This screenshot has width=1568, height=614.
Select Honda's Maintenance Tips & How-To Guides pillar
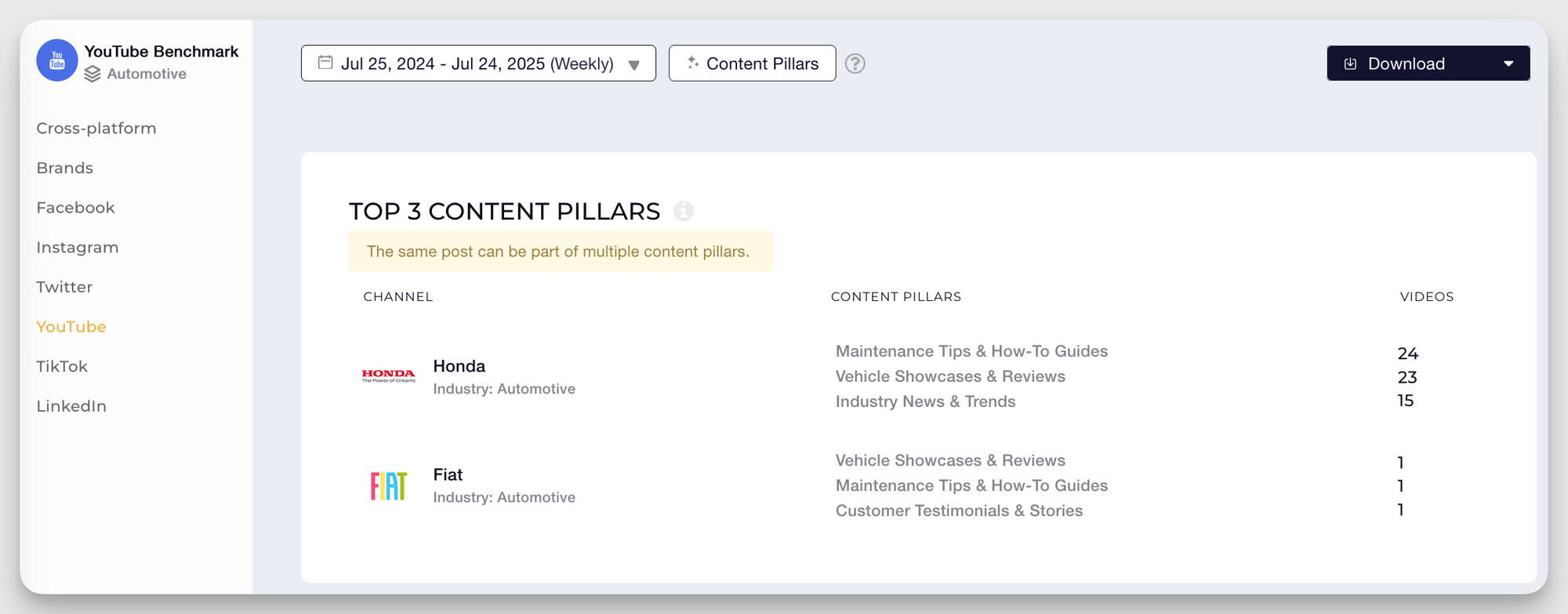coord(971,351)
